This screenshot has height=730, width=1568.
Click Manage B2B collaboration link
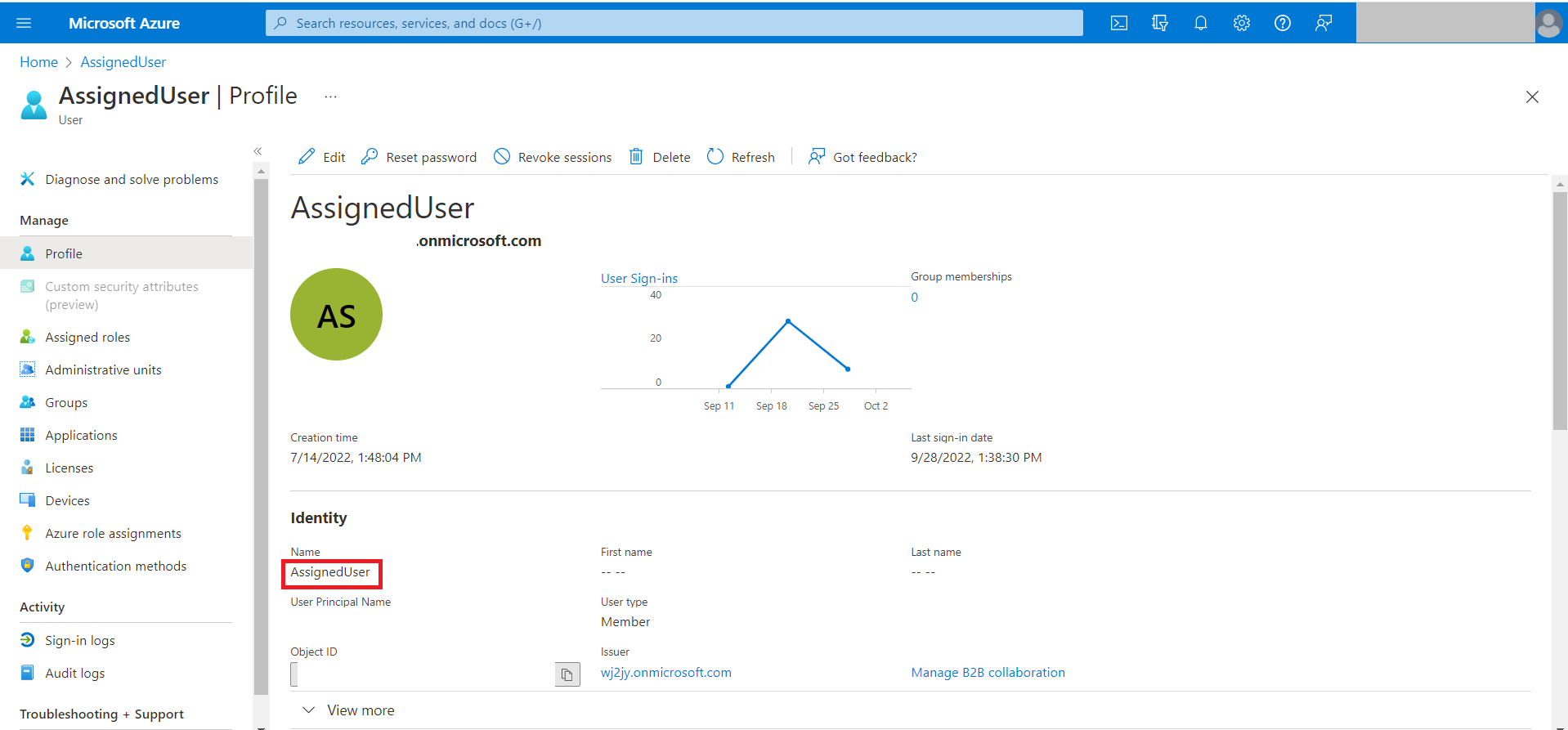click(988, 672)
